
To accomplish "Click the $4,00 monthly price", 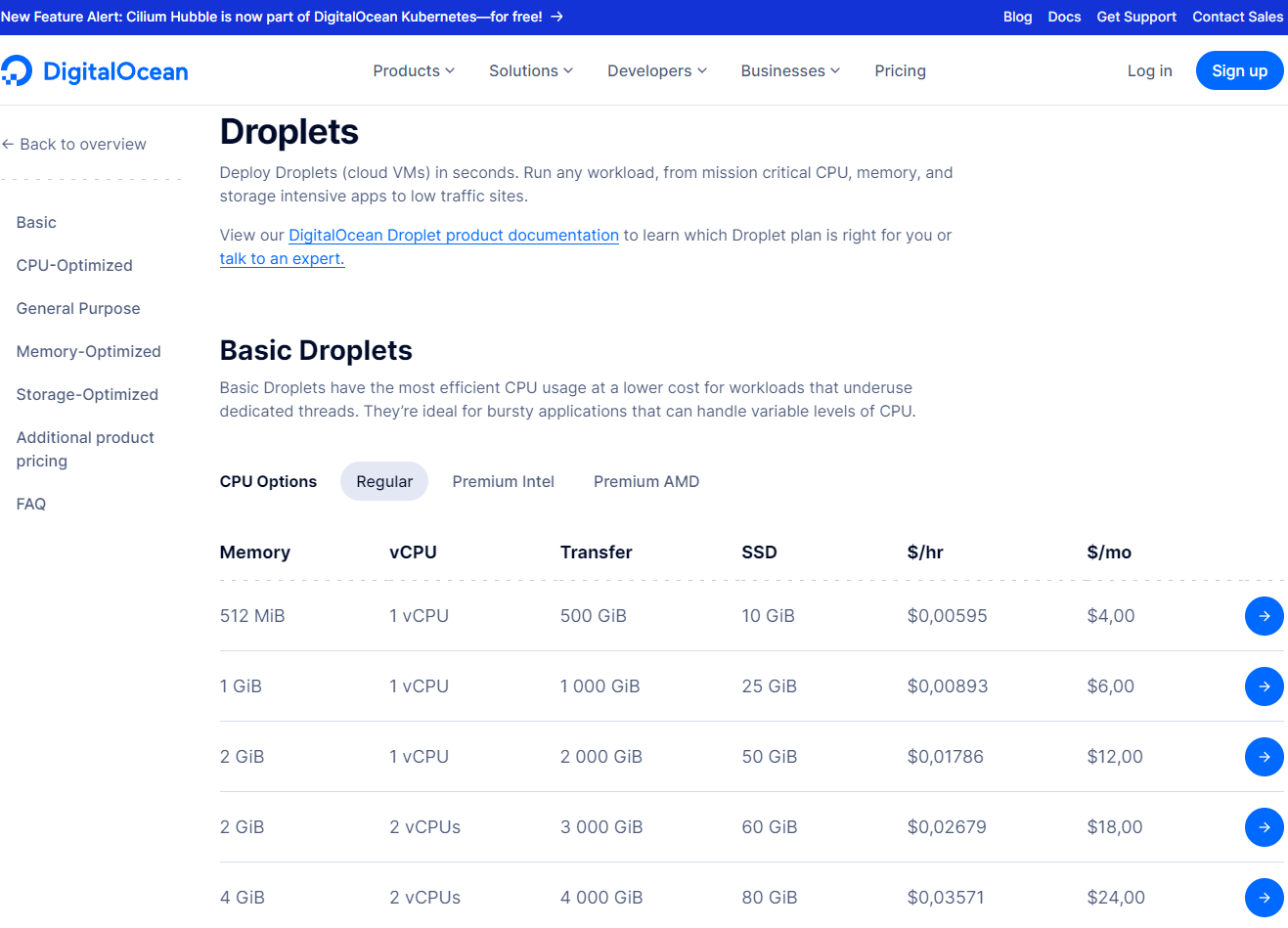I will coord(1110,616).
